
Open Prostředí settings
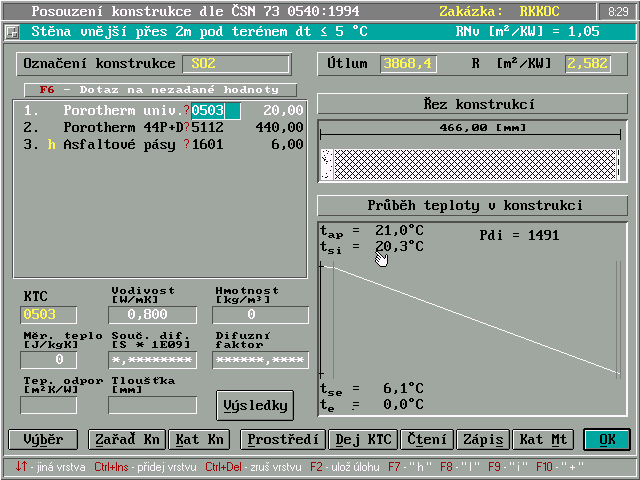coord(283,439)
